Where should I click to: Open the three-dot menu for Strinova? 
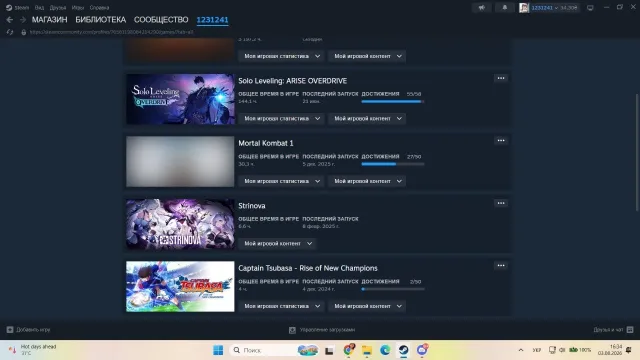pos(501,203)
